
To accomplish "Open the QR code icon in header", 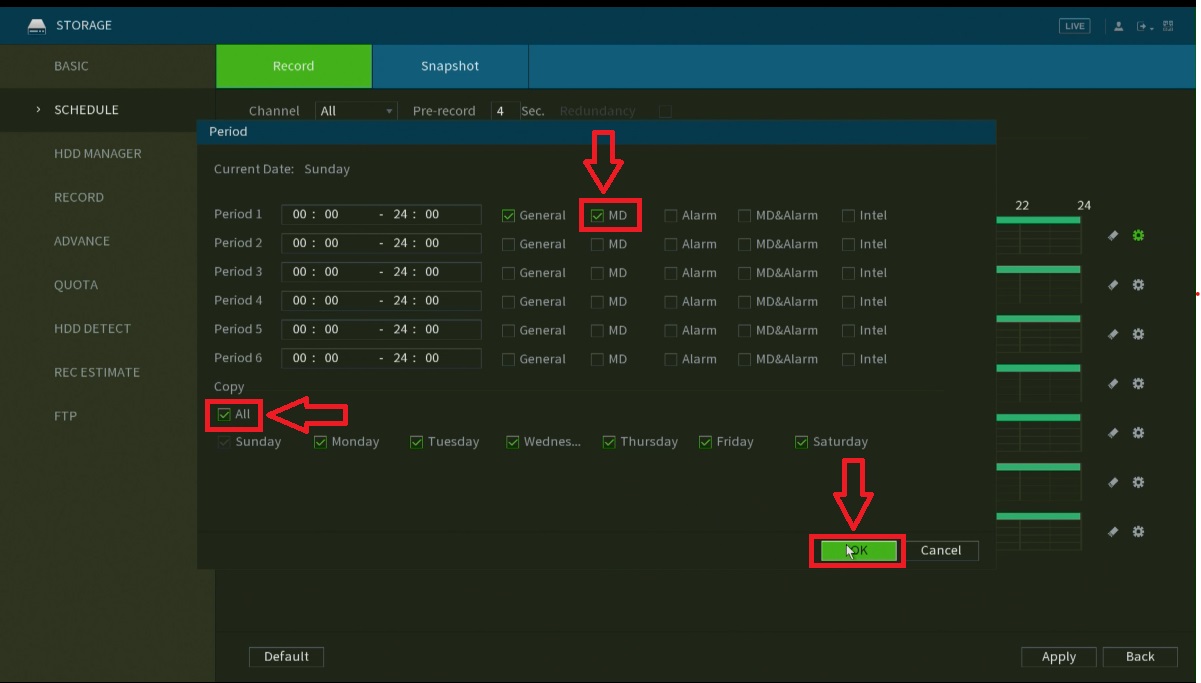I will click(1168, 26).
